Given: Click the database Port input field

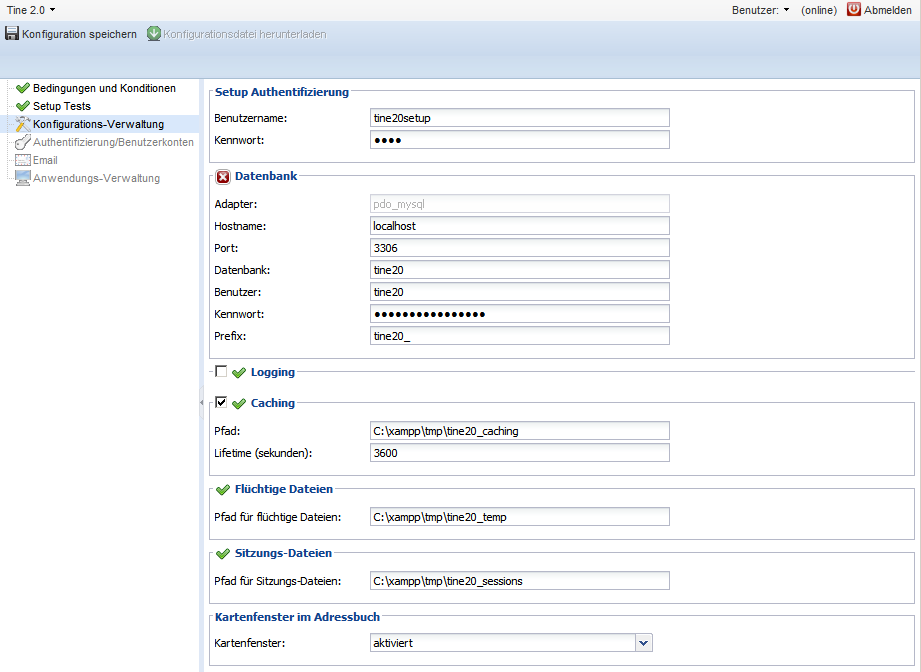Looking at the screenshot, I should (x=519, y=248).
